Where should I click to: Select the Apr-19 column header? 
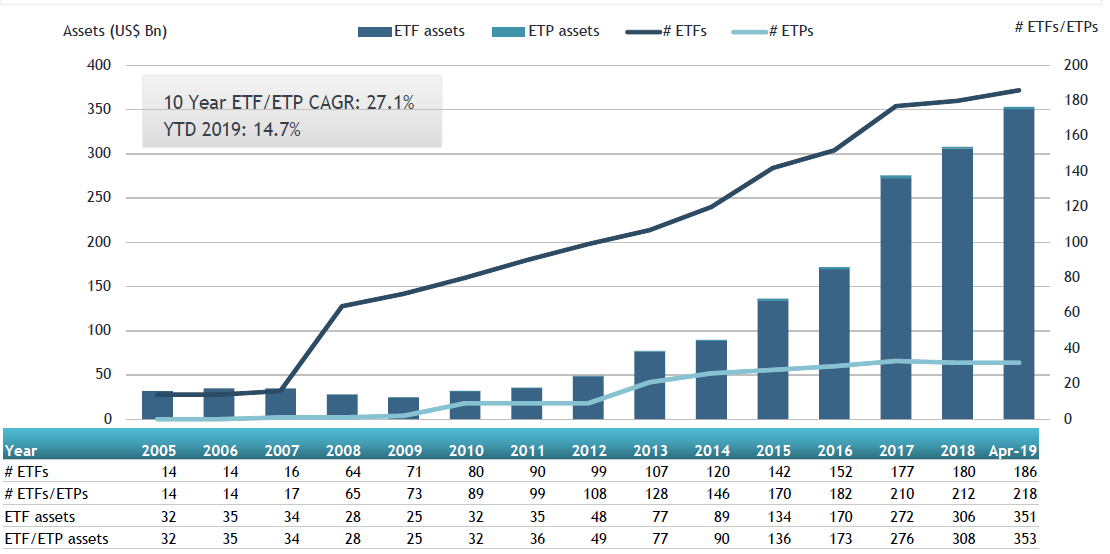[1012, 451]
